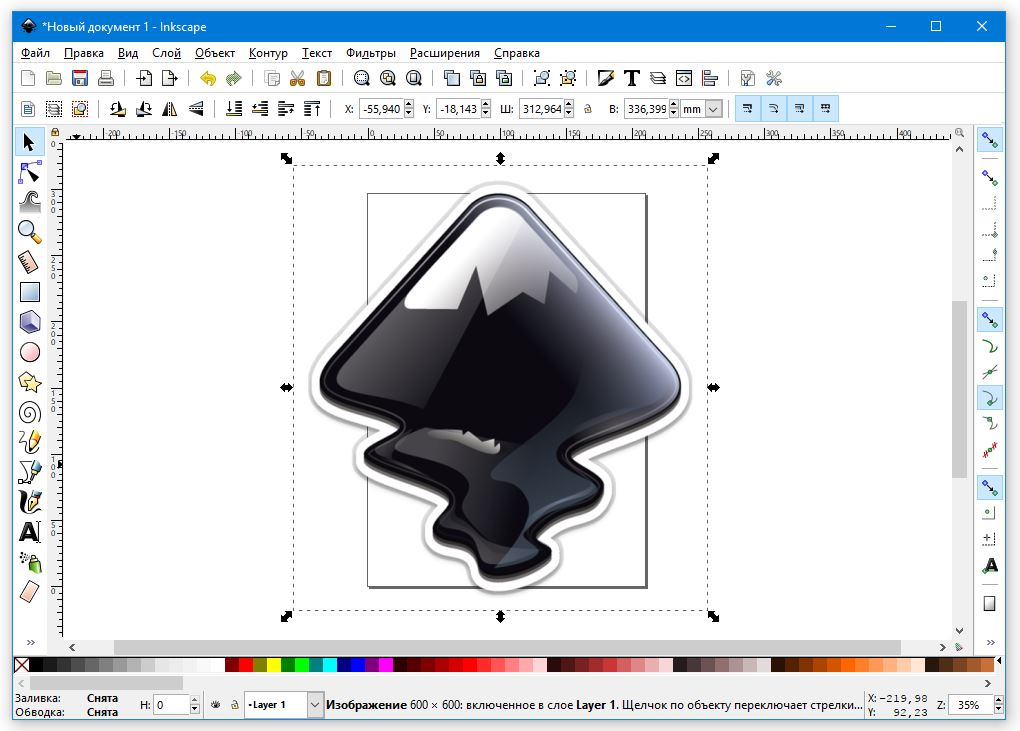Select the 3D Box tool
Screen dimensions: 1020x731
[29, 322]
